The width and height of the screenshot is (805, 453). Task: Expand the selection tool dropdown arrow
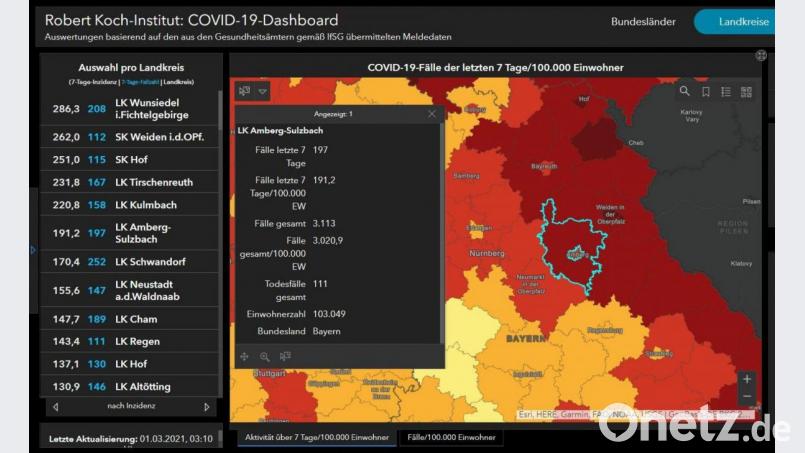click(x=262, y=91)
